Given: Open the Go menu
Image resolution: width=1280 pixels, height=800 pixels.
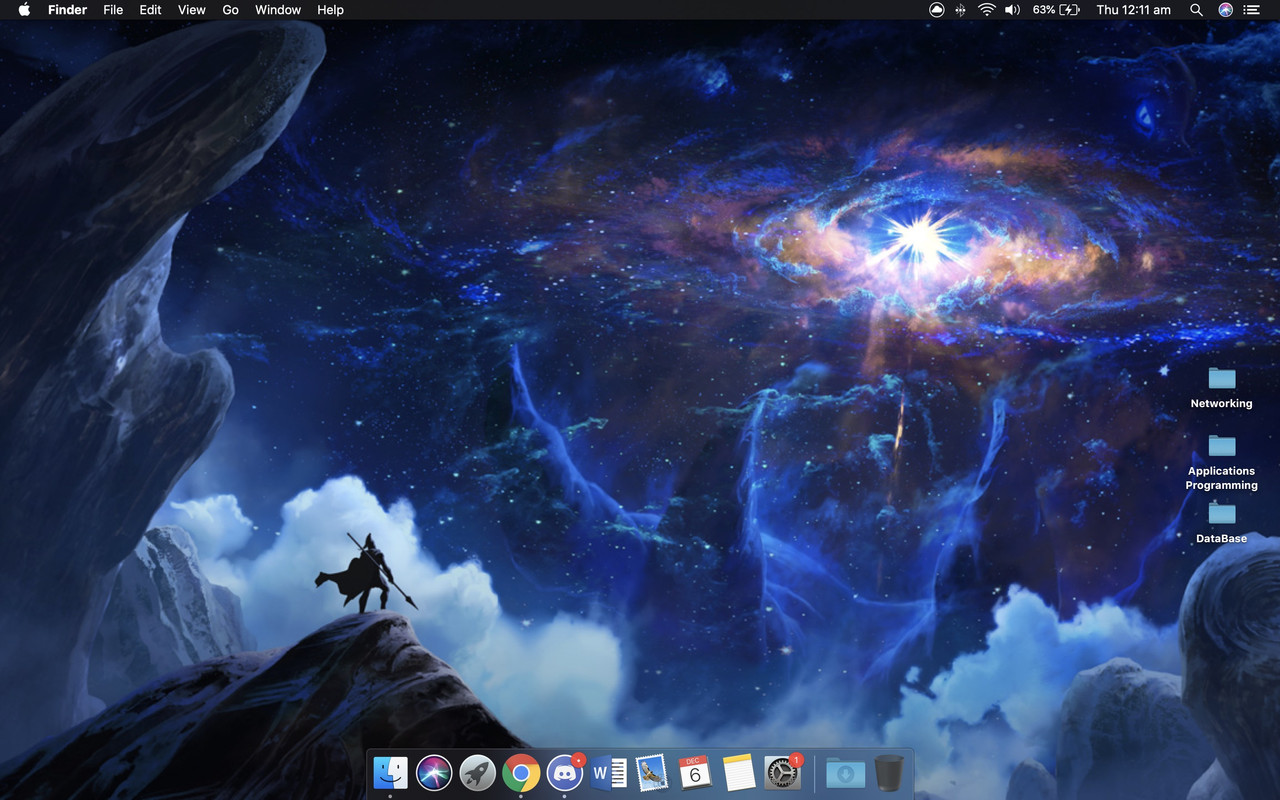Looking at the screenshot, I should (x=230, y=10).
